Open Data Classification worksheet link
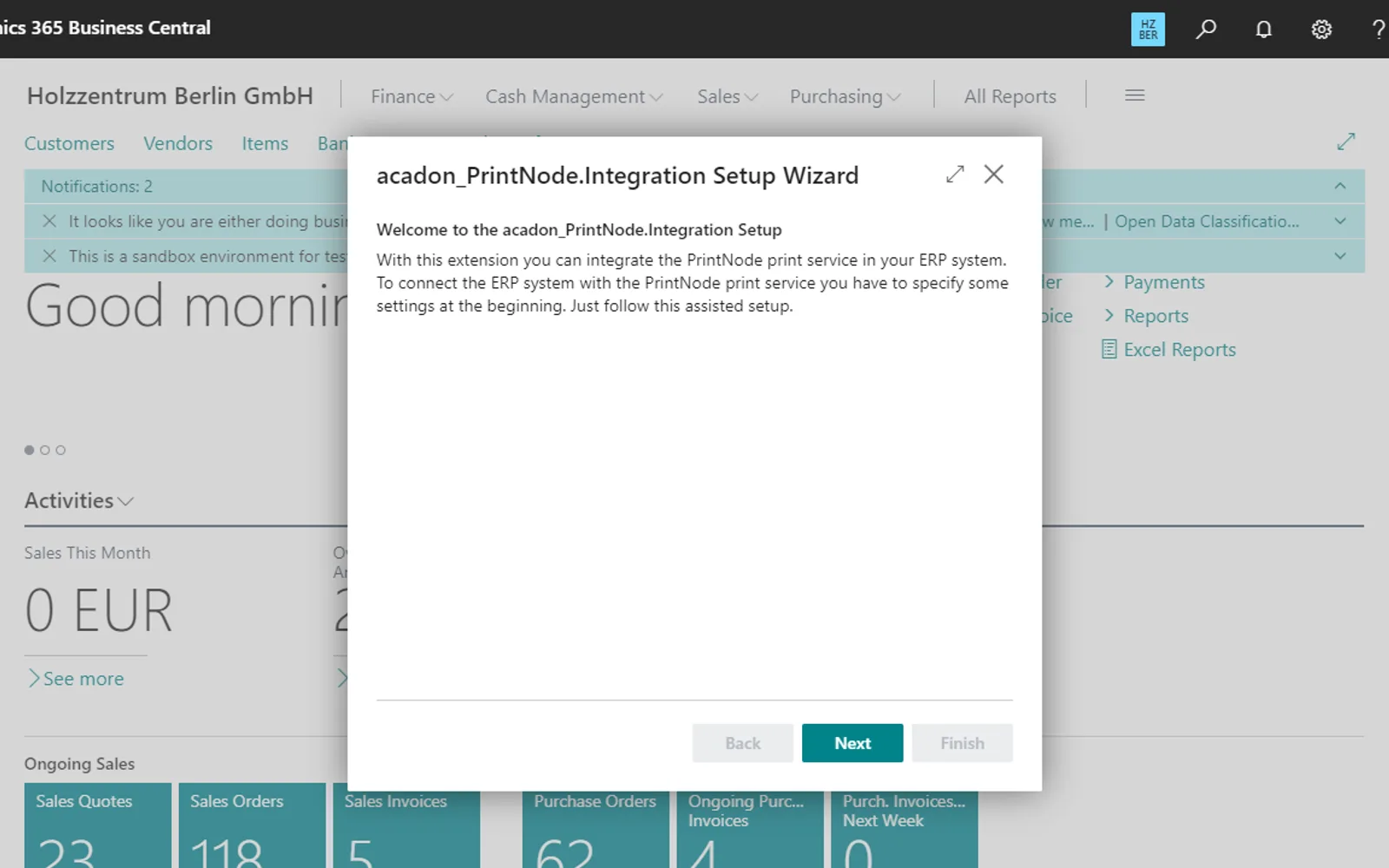The image size is (1389, 868). 1207,221
